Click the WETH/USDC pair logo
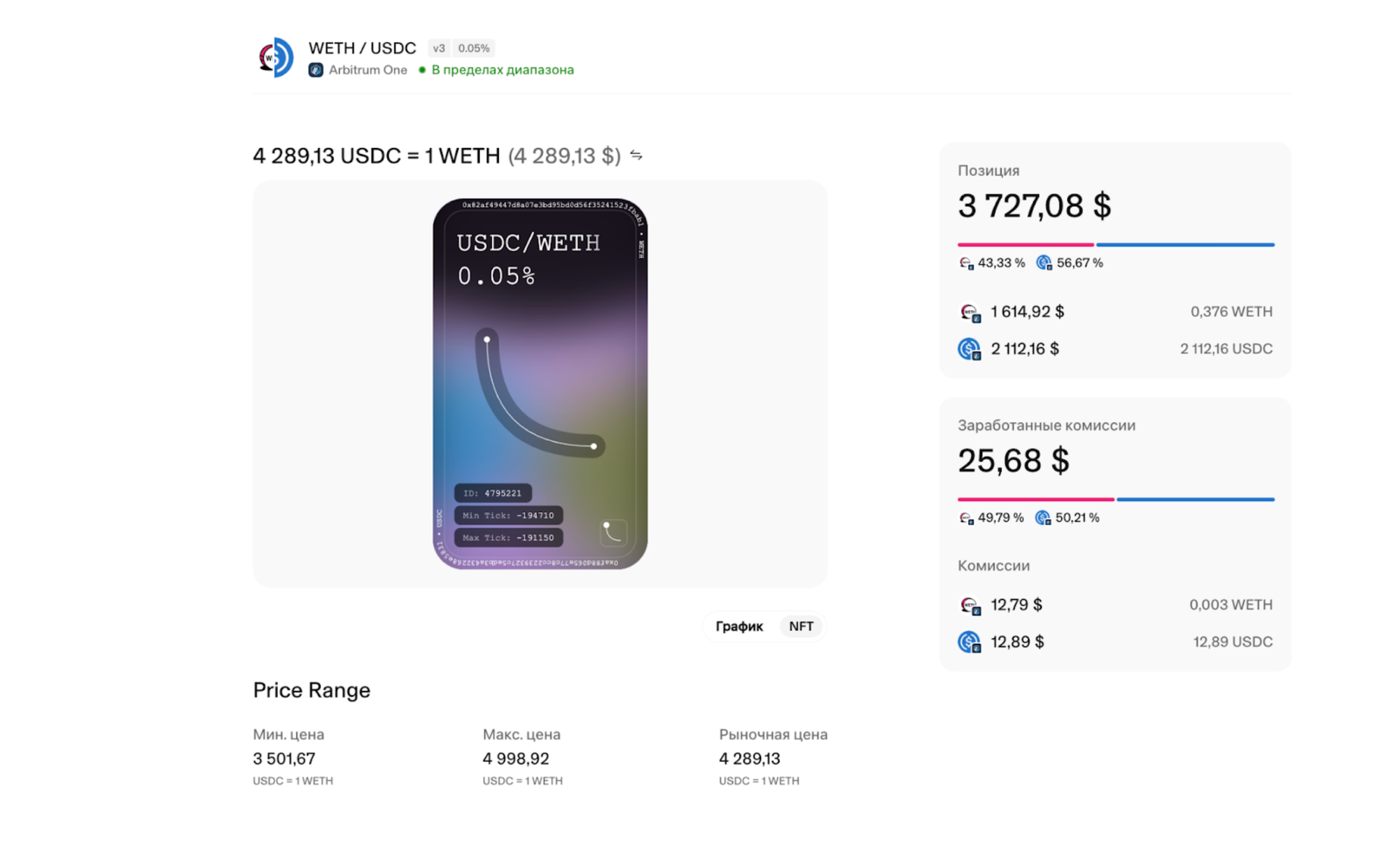 (276, 57)
